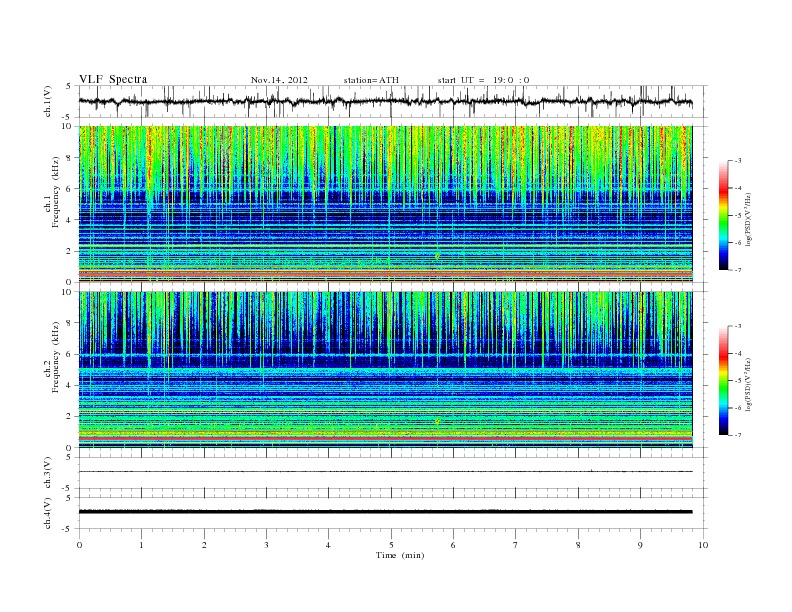Screen dimensions: 792x612
Task: Click the "2" kHz tick of ch.1 spectrogram
Action: click(x=69, y=251)
